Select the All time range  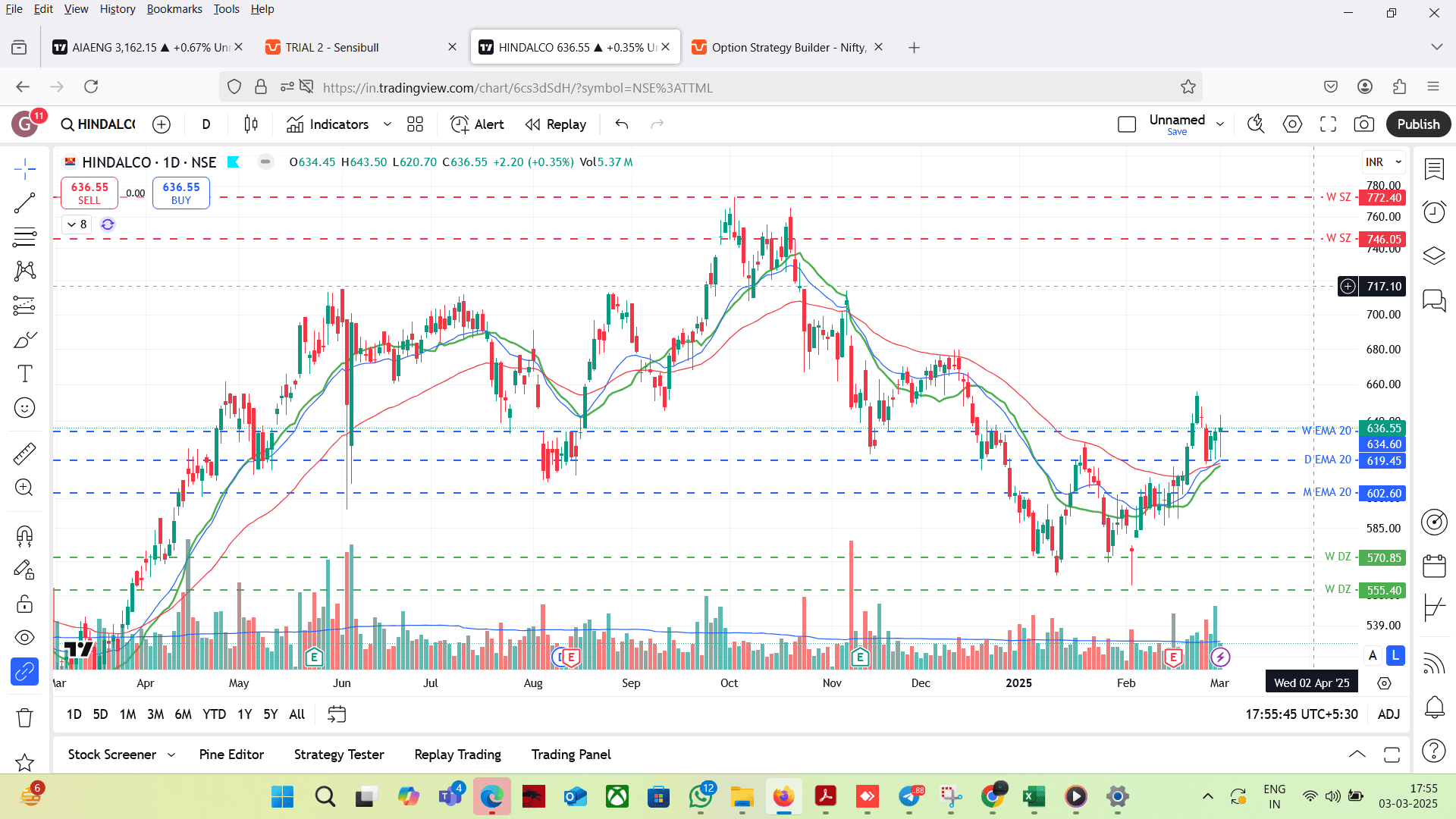(297, 714)
